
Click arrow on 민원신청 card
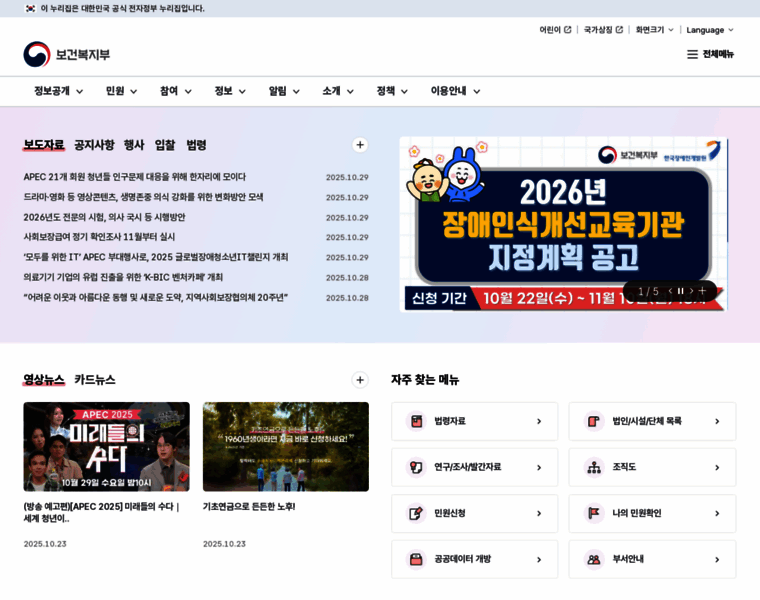[x=539, y=514]
